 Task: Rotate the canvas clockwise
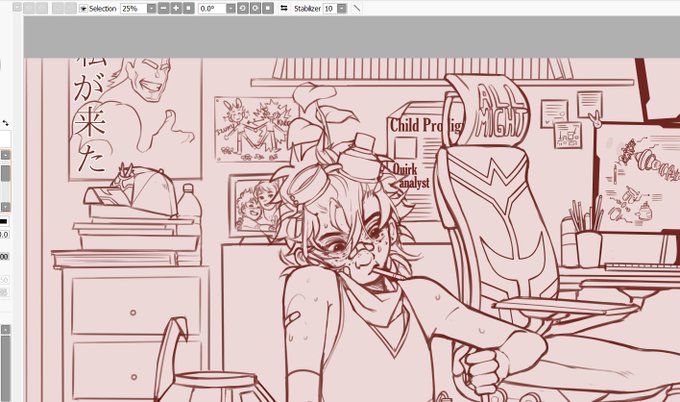click(x=255, y=9)
